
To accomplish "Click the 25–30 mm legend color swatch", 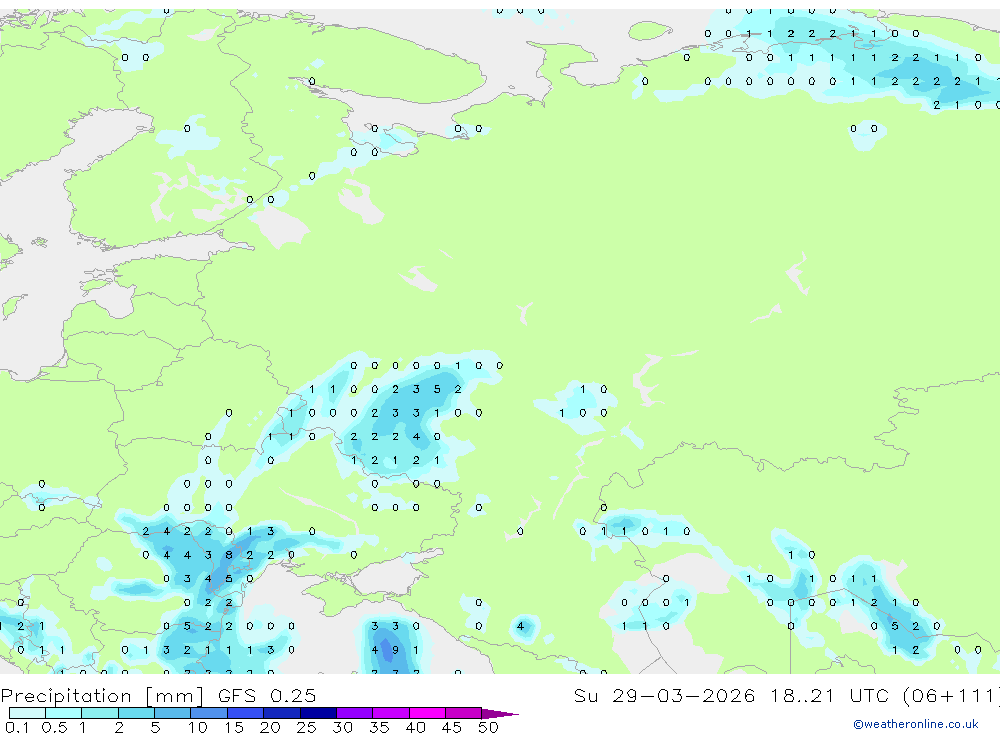I will [x=318, y=713].
